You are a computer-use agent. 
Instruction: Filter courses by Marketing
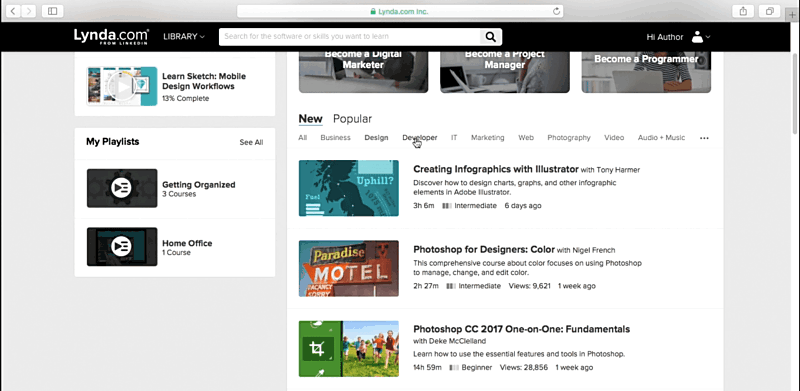[487, 138]
